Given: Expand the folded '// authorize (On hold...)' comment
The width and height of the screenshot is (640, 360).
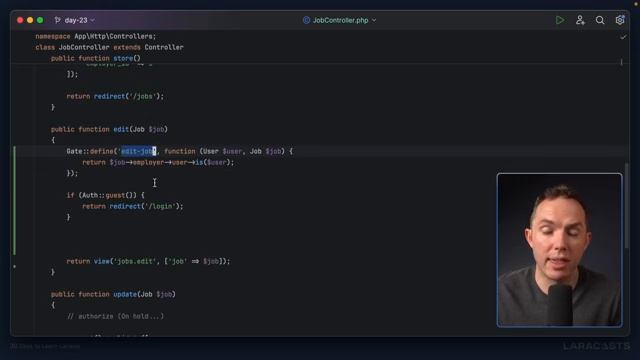Looking at the screenshot, I should click(115, 316).
